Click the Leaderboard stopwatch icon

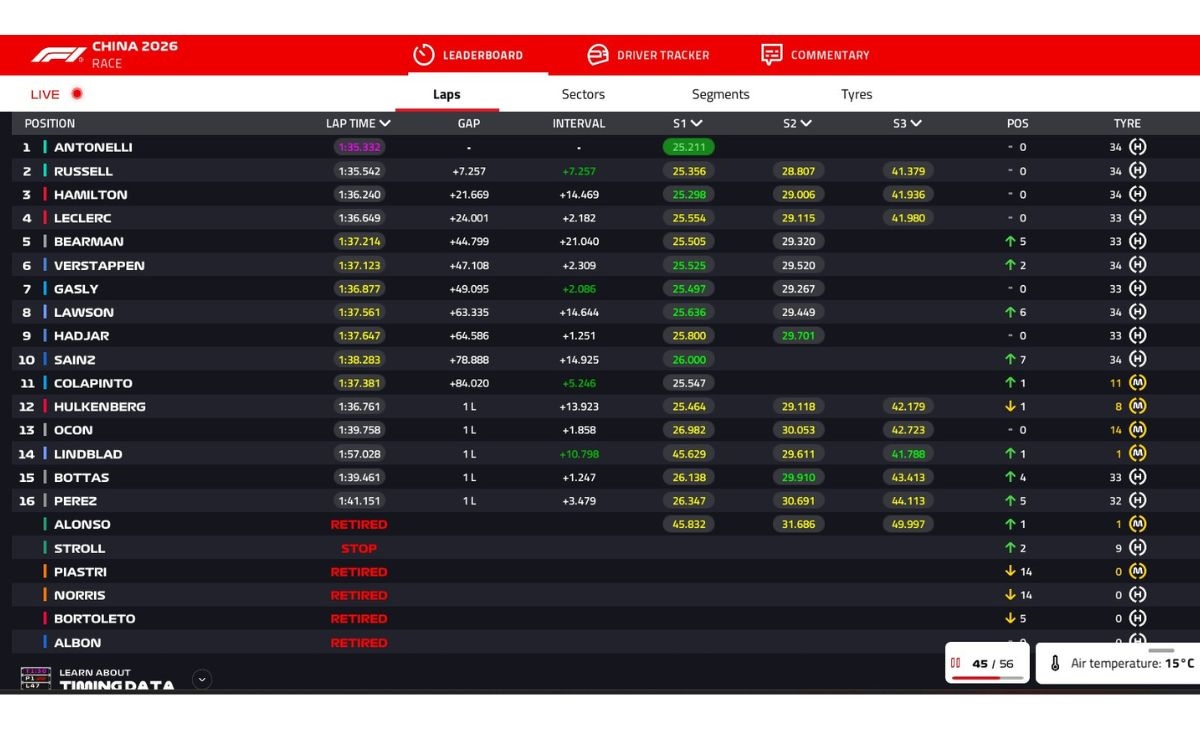pyautogui.click(x=424, y=55)
